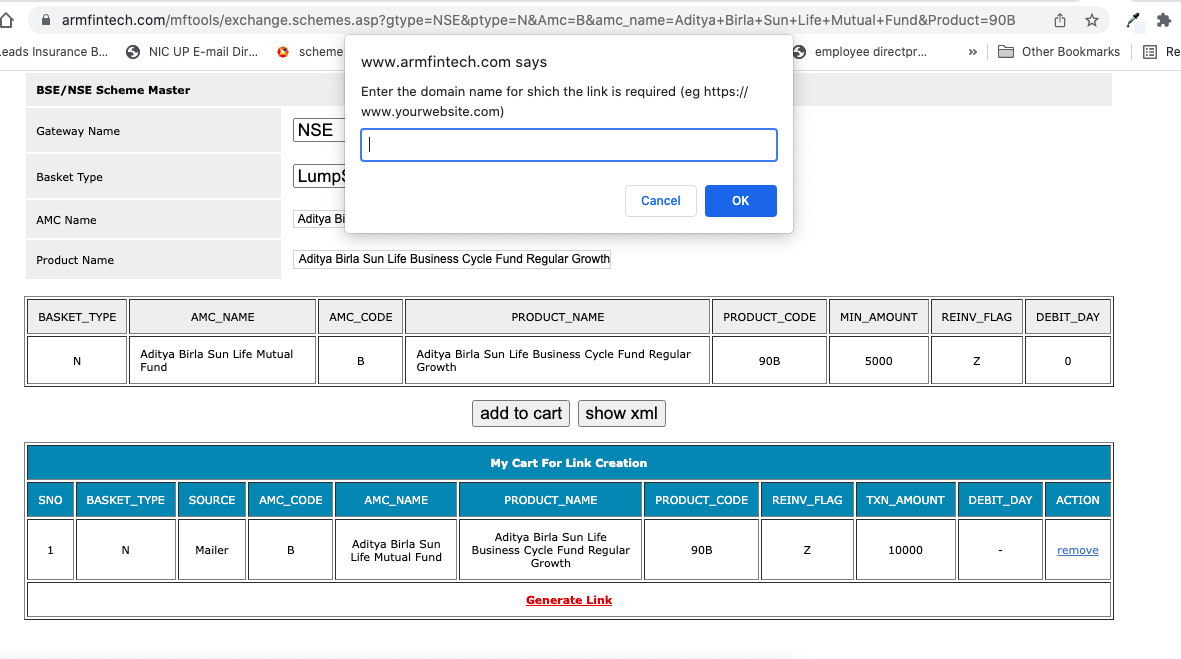Viewport: 1181px width, 659px height.
Task: Click the PRODUCT_NAME header in scheme table
Action: pyautogui.click(x=557, y=317)
